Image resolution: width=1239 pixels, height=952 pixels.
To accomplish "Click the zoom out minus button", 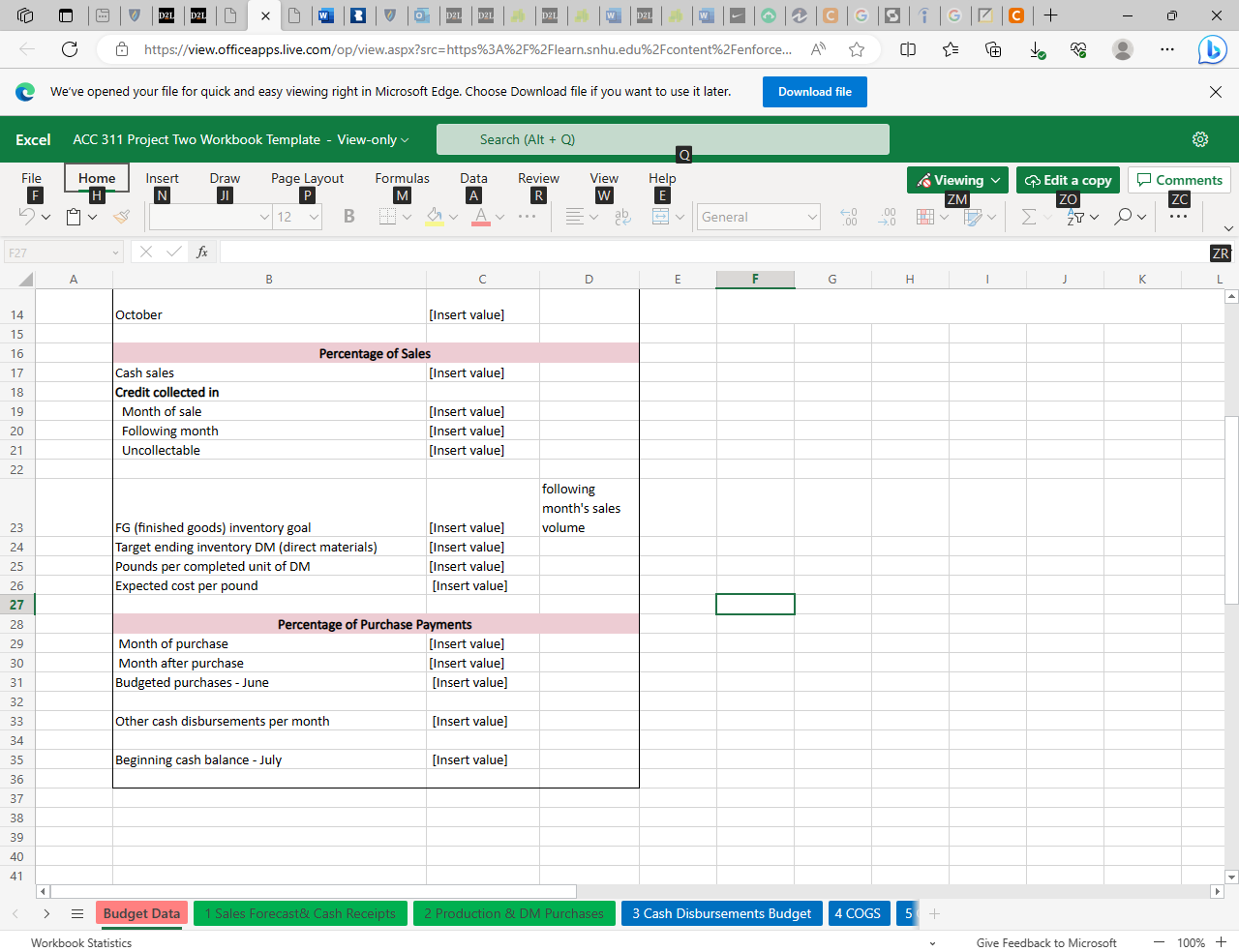I will click(1159, 942).
